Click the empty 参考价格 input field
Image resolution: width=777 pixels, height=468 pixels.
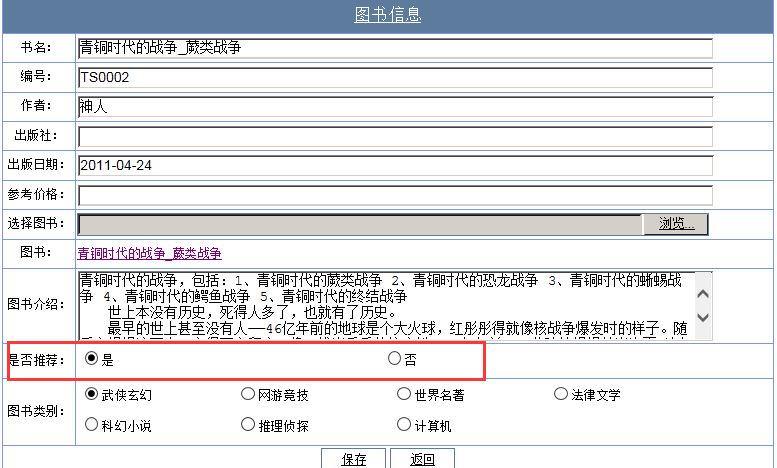(x=395, y=195)
